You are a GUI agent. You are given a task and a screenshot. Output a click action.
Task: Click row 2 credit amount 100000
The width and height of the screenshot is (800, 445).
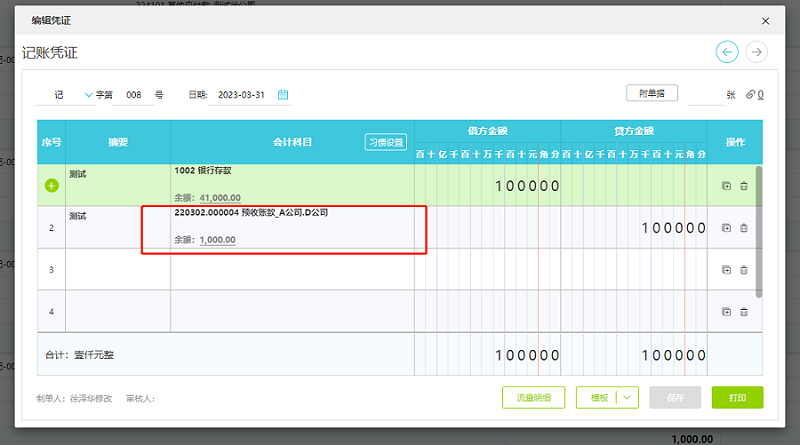tap(673, 228)
